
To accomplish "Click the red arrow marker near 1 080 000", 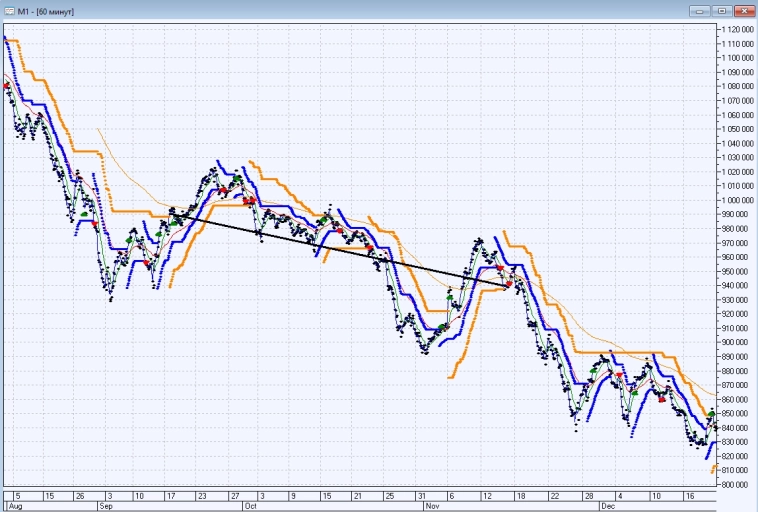I will click(x=7, y=86).
